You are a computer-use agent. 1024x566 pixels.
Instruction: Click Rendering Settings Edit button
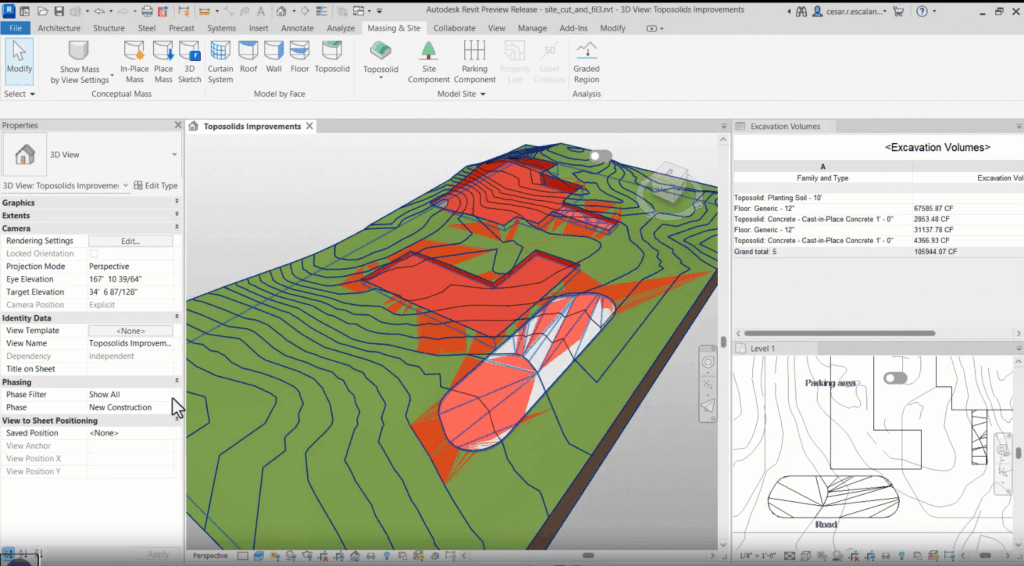point(131,241)
